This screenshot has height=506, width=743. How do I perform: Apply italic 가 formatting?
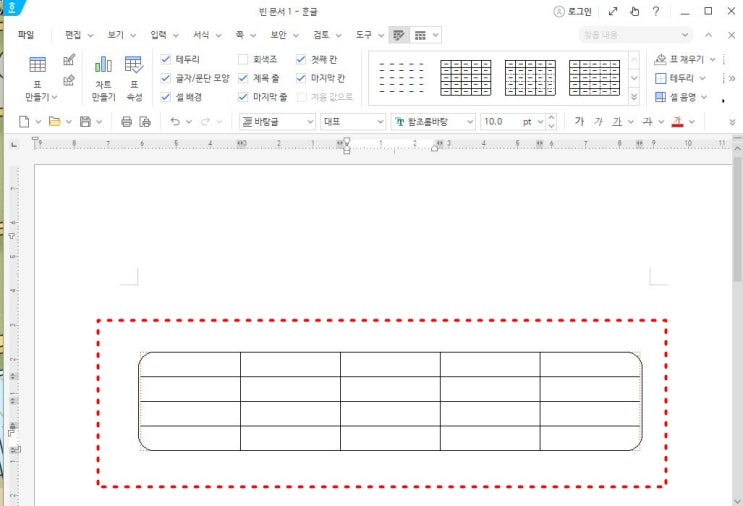click(598, 122)
